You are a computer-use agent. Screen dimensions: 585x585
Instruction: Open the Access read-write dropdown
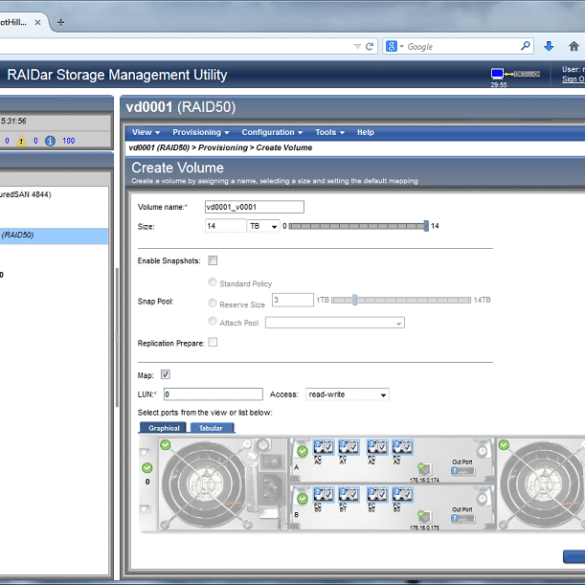347,394
